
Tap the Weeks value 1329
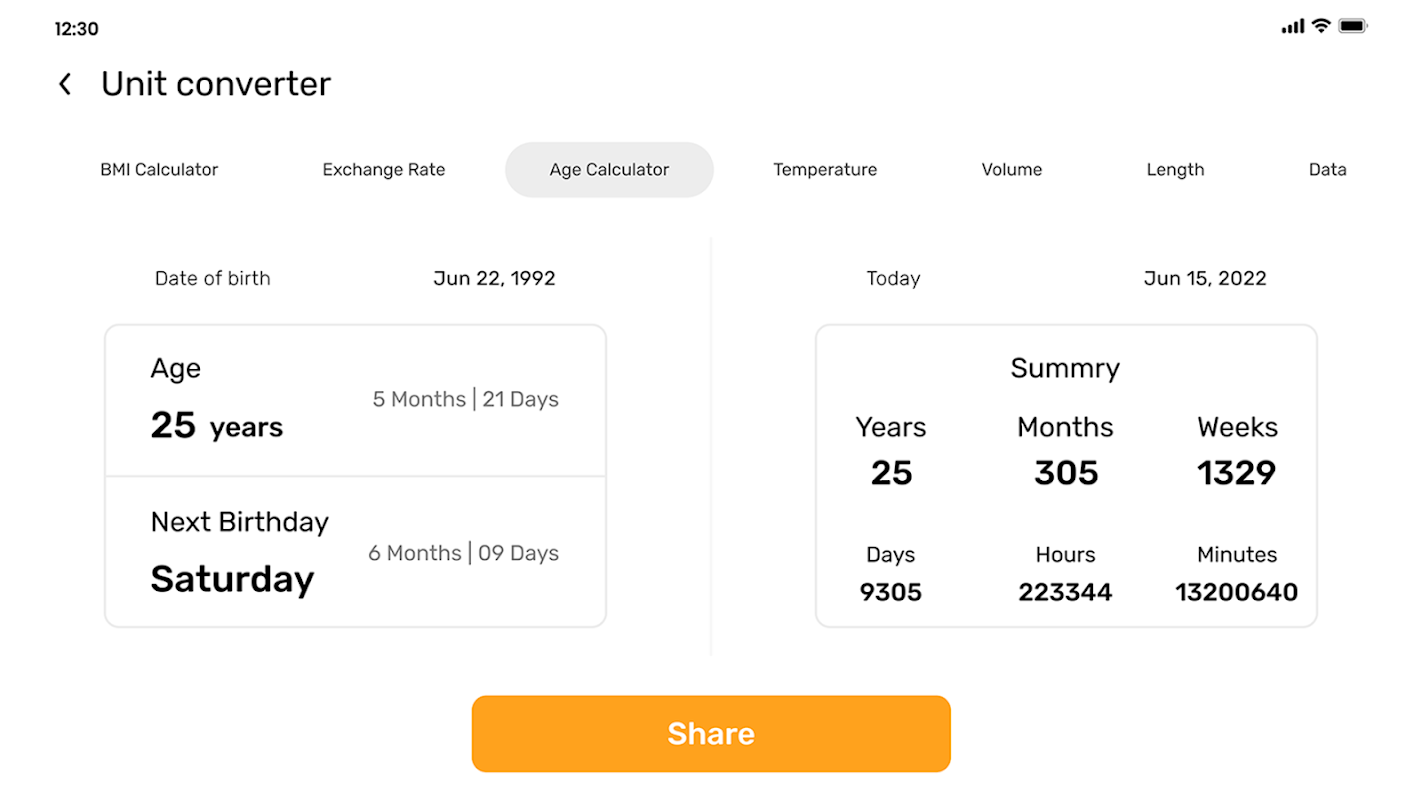(x=1237, y=473)
